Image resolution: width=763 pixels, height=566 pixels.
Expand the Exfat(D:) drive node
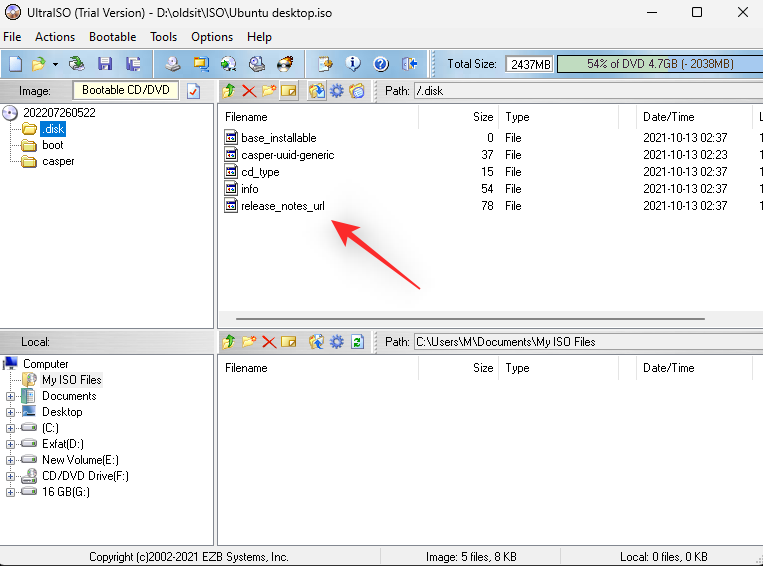pyautogui.click(x=10, y=445)
